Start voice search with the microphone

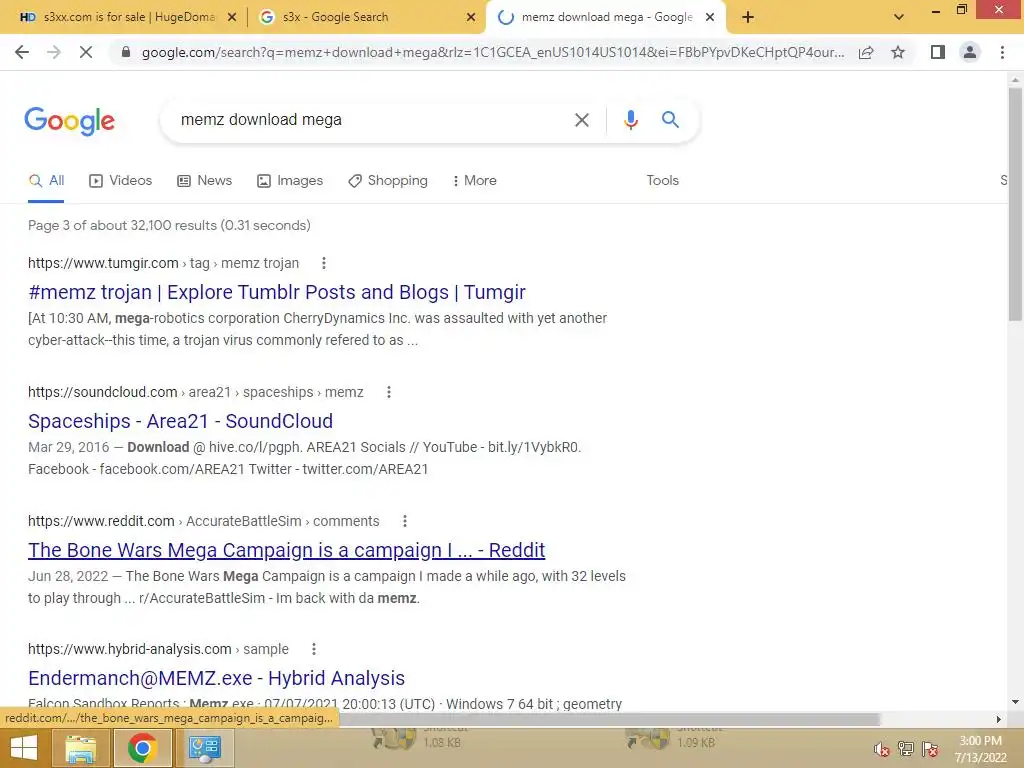point(630,120)
